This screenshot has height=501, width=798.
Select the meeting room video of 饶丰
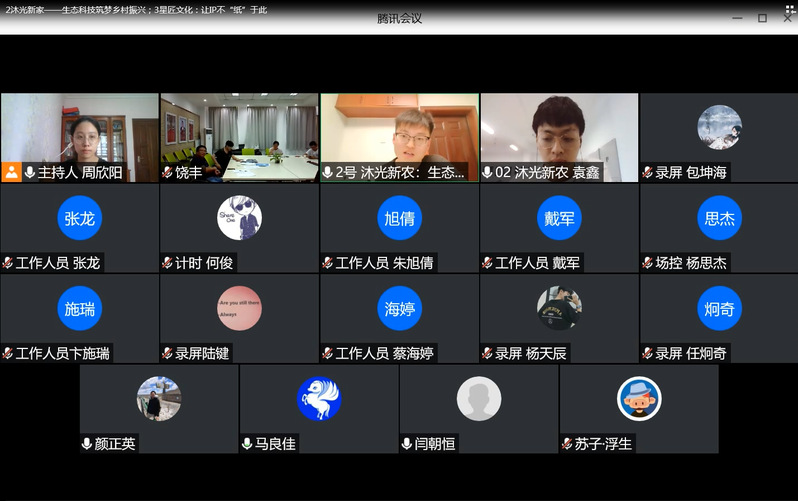239,130
